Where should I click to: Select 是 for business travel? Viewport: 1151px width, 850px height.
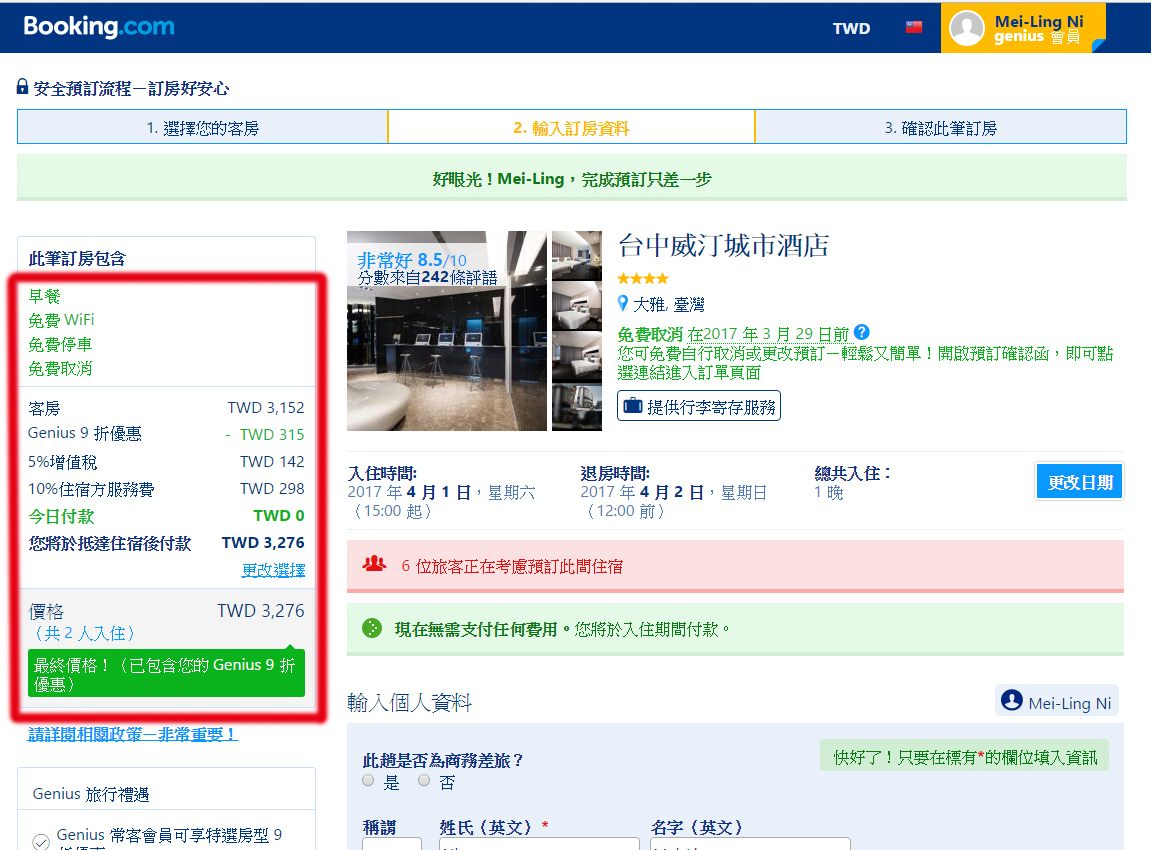(368, 780)
